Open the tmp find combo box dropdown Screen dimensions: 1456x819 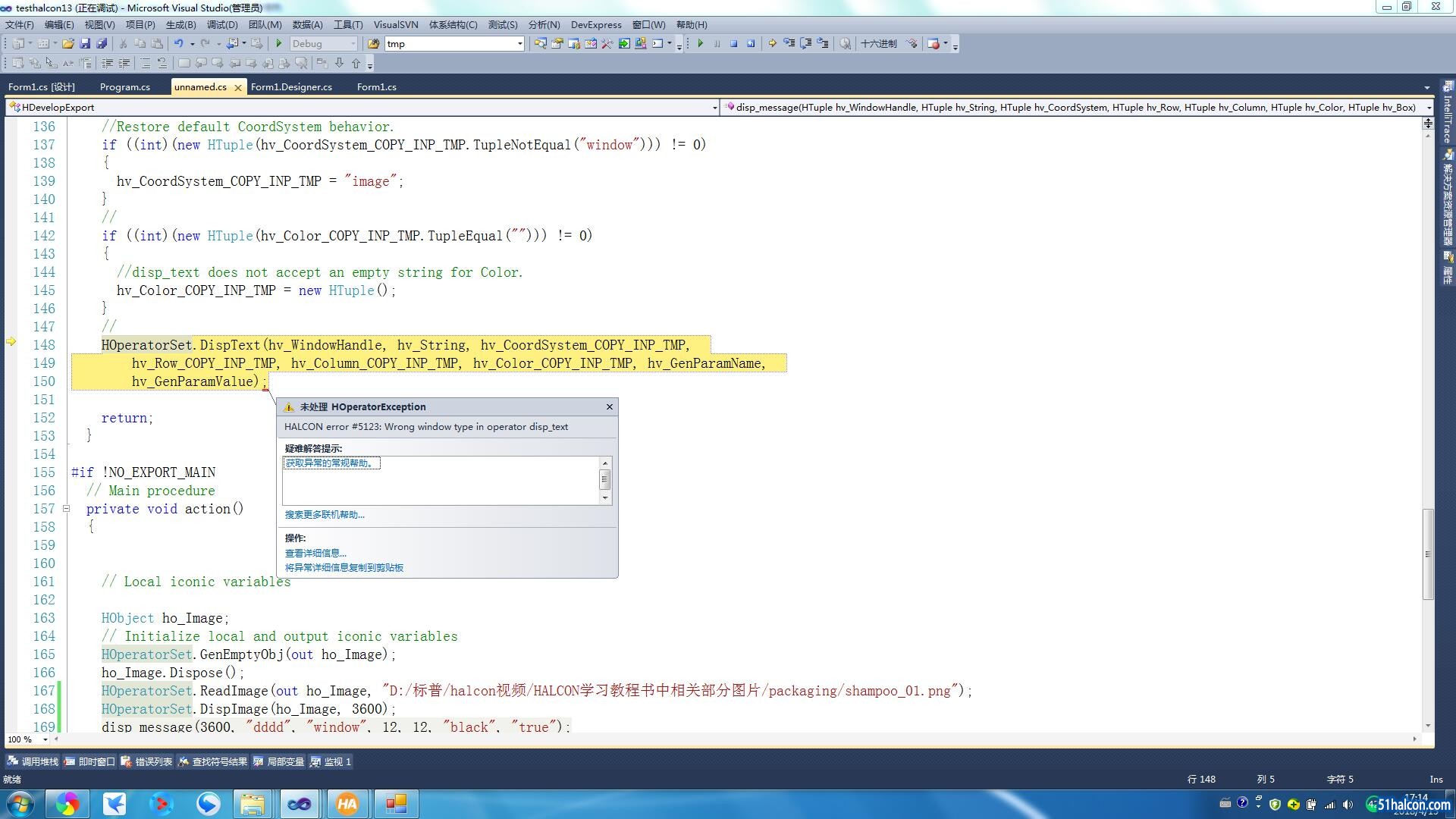519,44
